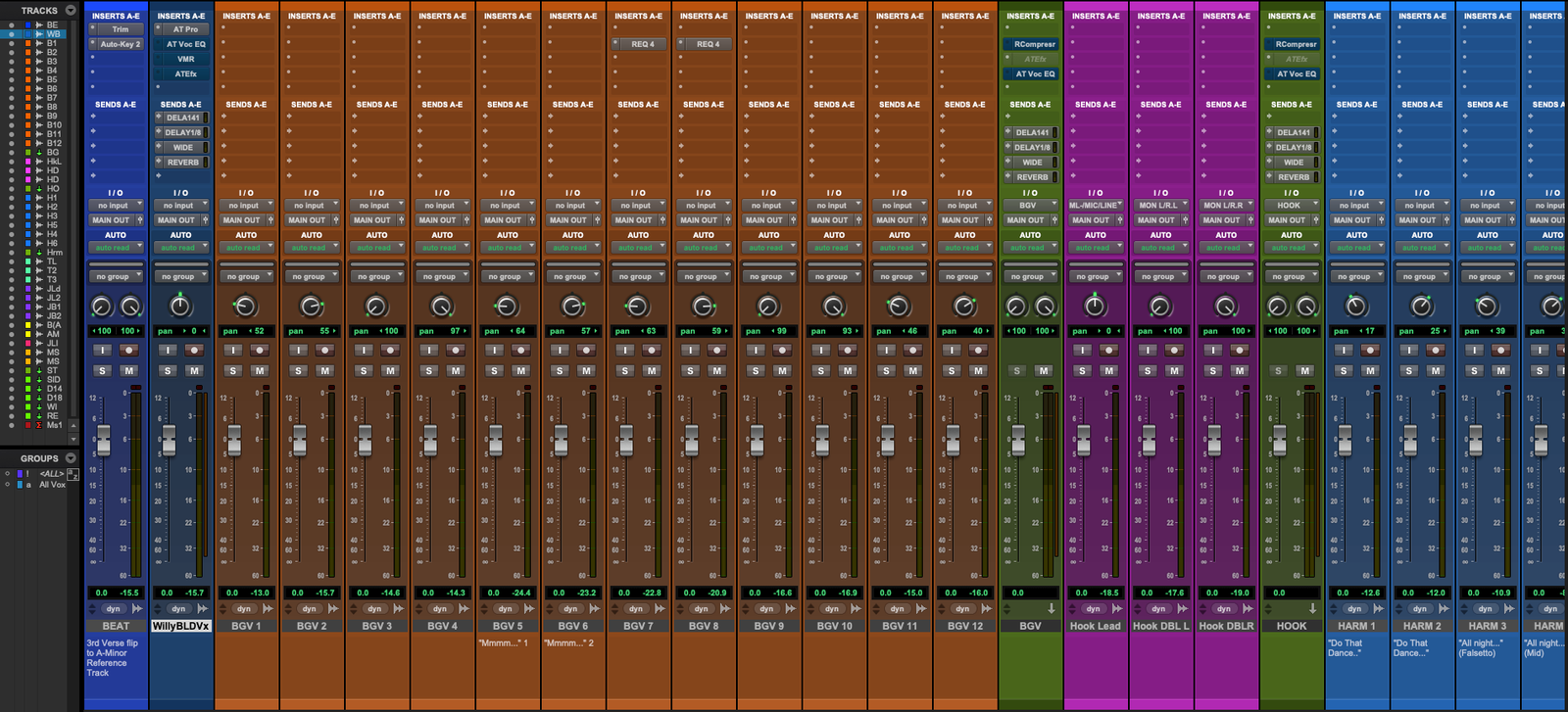Click the pan knob on BGV 5
This screenshot has height=712, width=1568.
click(507, 308)
